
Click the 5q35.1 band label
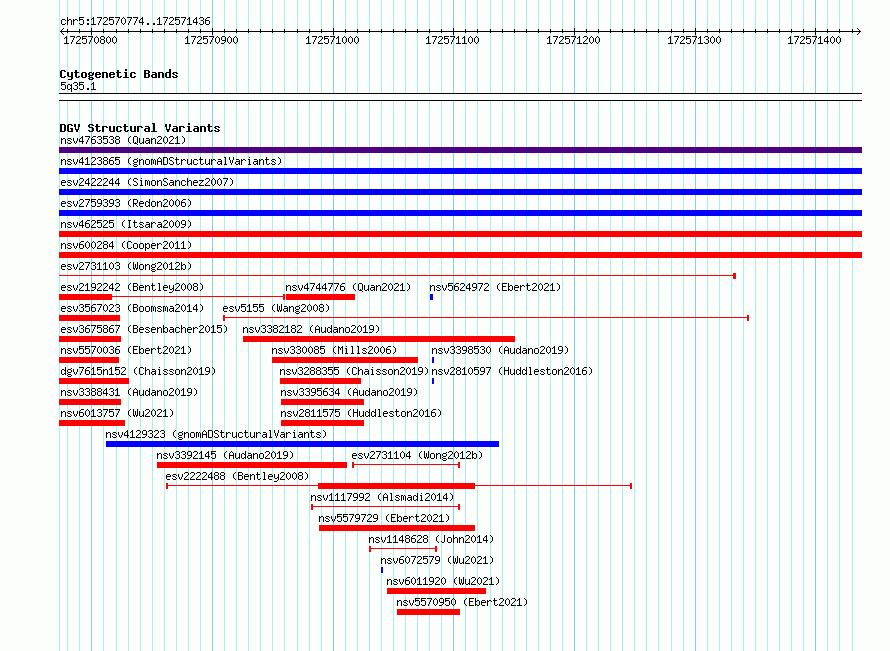(x=78, y=86)
